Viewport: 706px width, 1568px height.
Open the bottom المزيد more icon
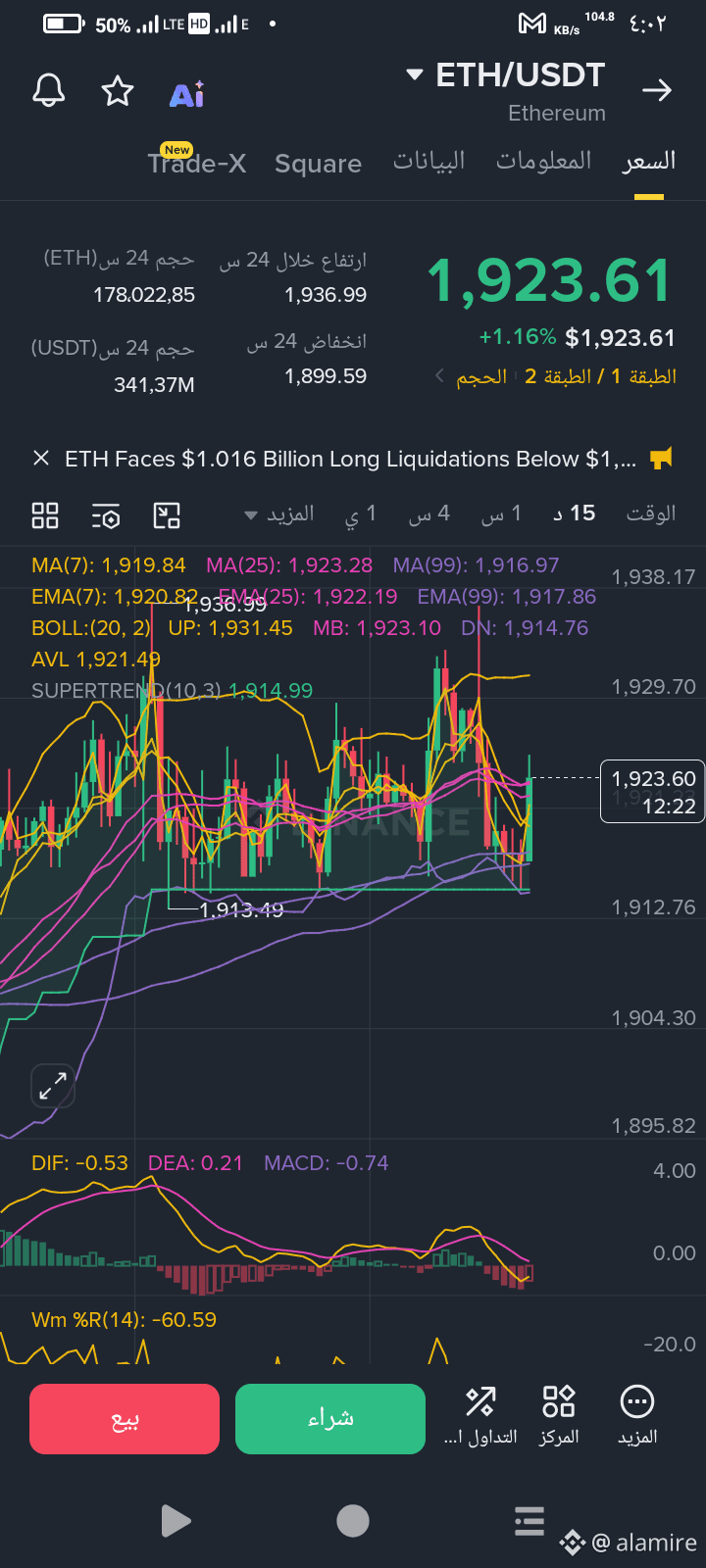click(x=637, y=1416)
